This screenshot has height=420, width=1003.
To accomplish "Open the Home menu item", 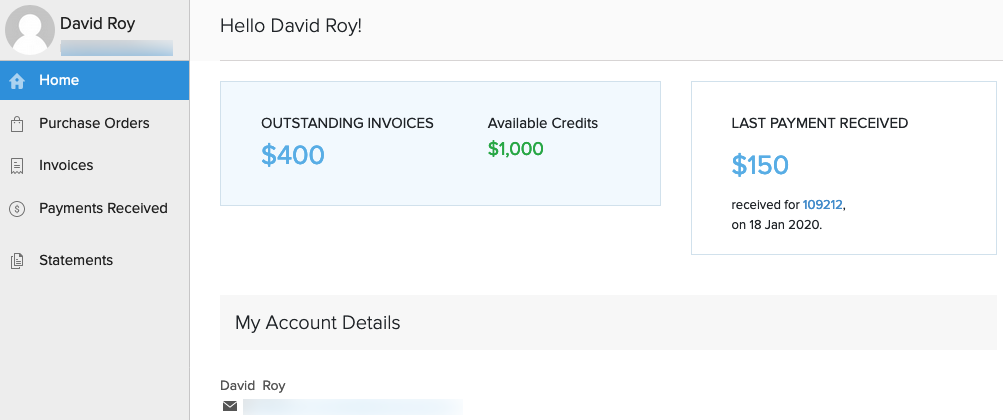I will click(x=59, y=80).
